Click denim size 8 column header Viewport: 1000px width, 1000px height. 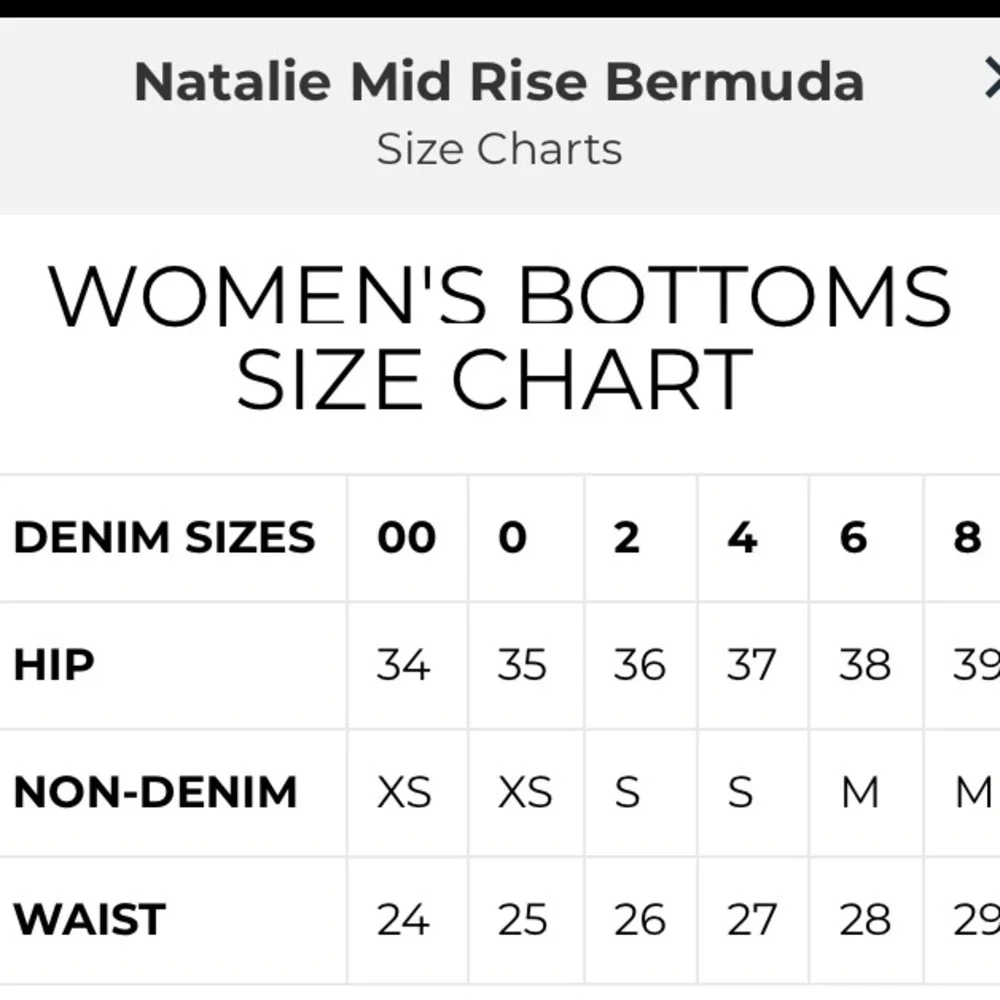tap(967, 538)
